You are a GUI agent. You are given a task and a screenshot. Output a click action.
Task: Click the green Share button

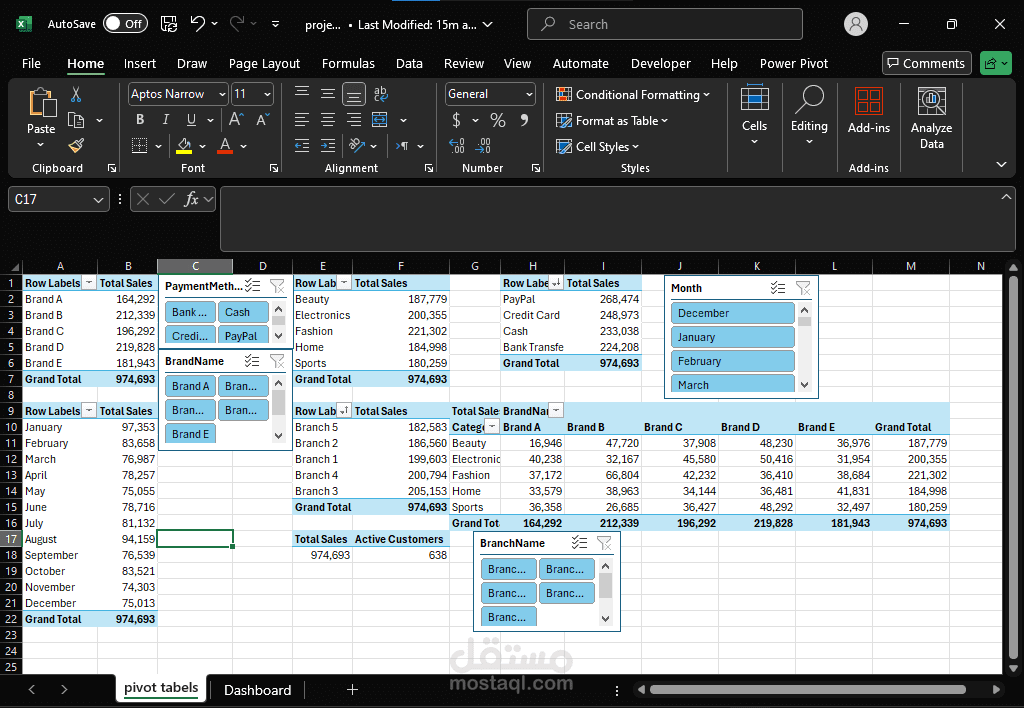coord(995,63)
